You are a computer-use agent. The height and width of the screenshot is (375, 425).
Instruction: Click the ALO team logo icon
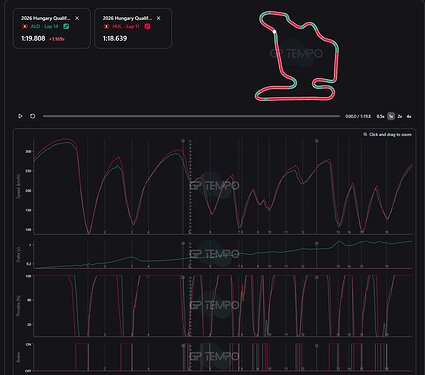(x=25, y=26)
